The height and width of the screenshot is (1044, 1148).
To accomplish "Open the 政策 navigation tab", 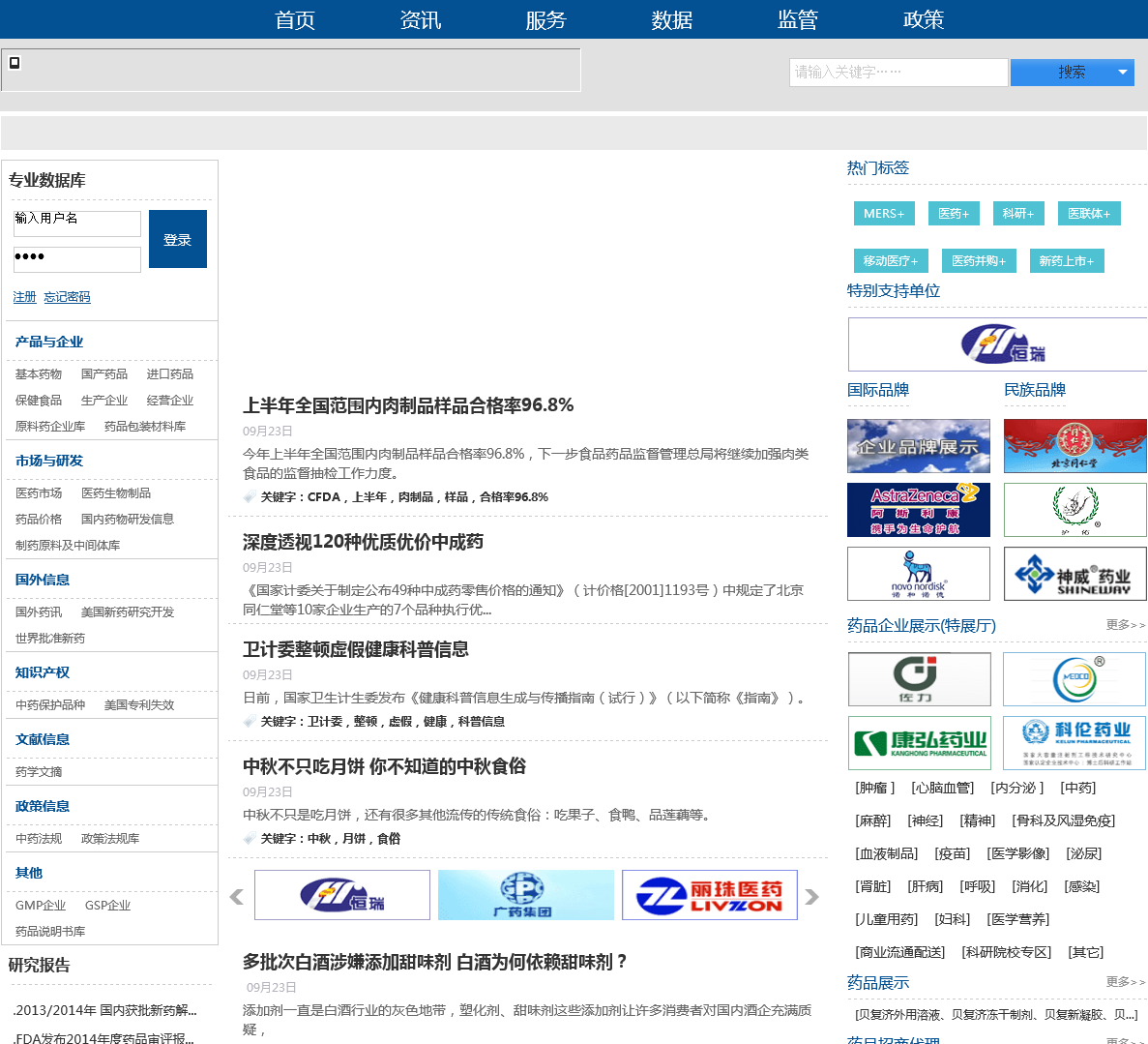I will coord(924,19).
